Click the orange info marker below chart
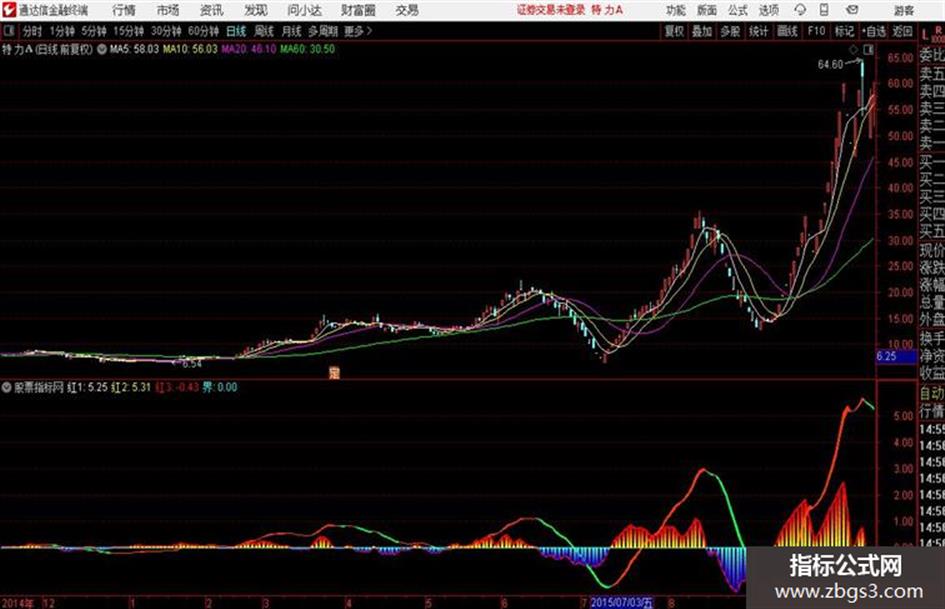 [x=334, y=373]
